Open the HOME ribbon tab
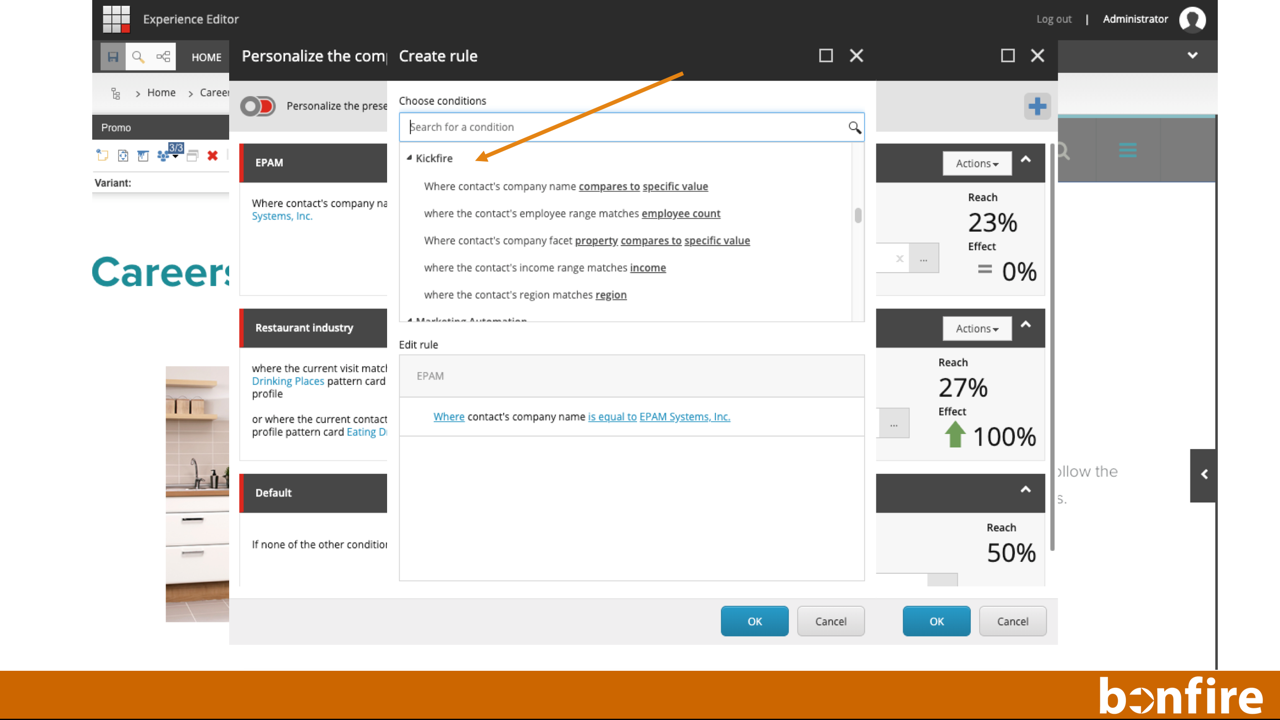This screenshot has width=1280, height=720. point(206,57)
